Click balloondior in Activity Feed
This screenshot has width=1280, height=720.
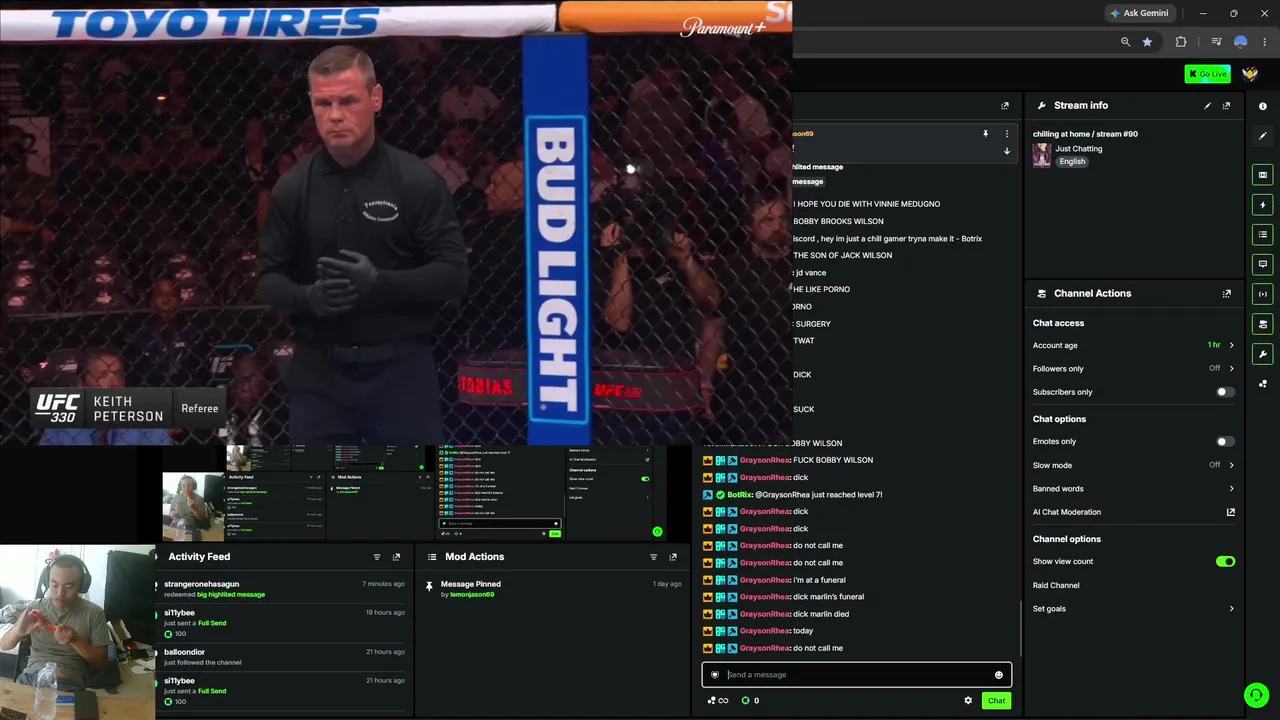tap(184, 652)
